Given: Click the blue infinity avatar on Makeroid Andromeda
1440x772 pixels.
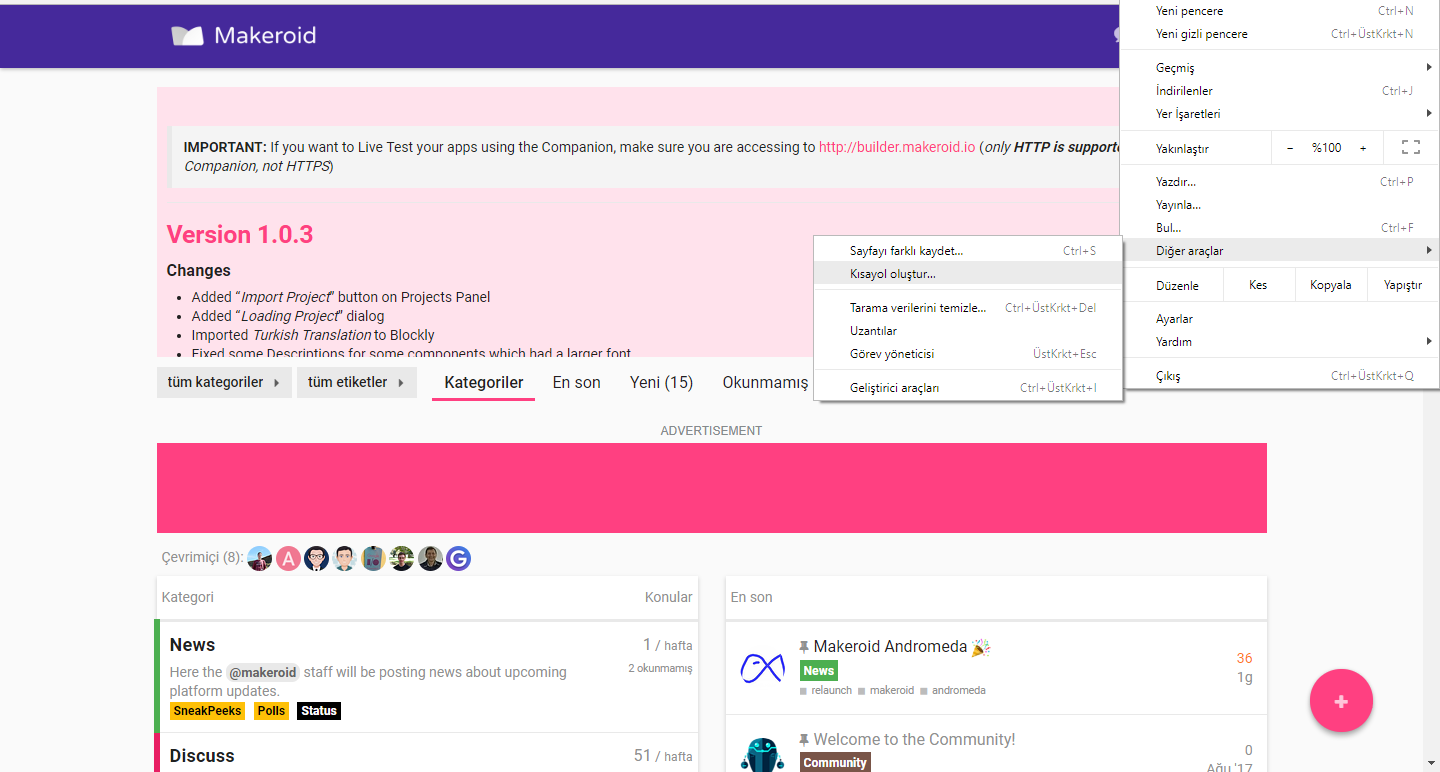Looking at the screenshot, I should (x=762, y=667).
